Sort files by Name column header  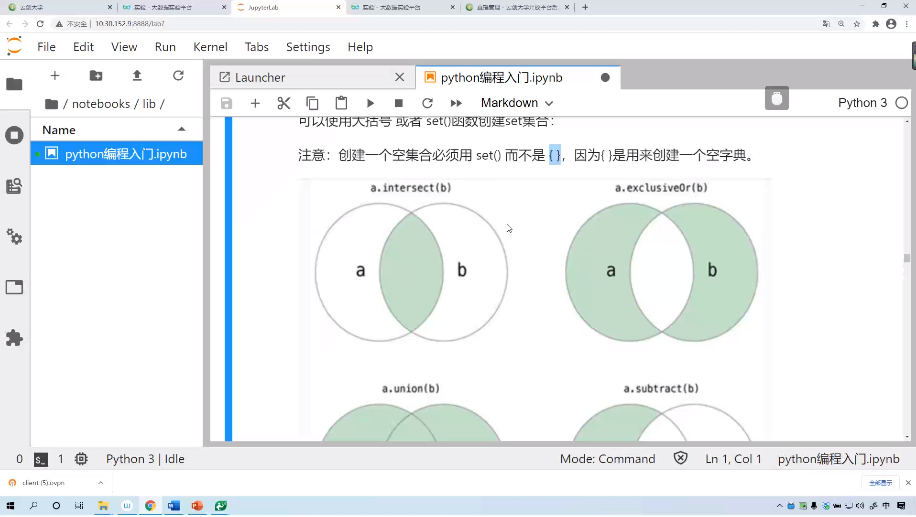click(x=59, y=130)
